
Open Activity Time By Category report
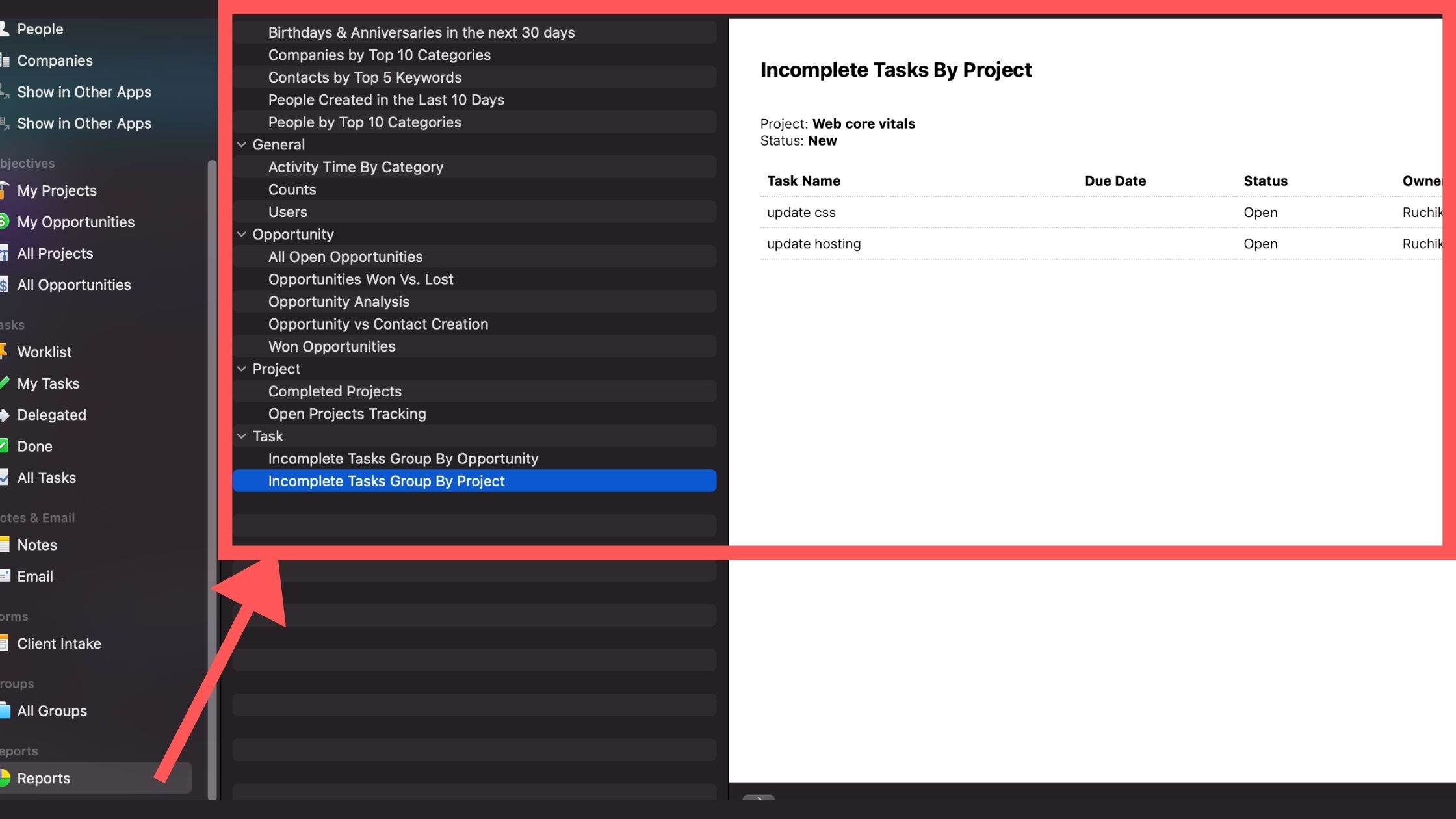pyautogui.click(x=474, y=167)
